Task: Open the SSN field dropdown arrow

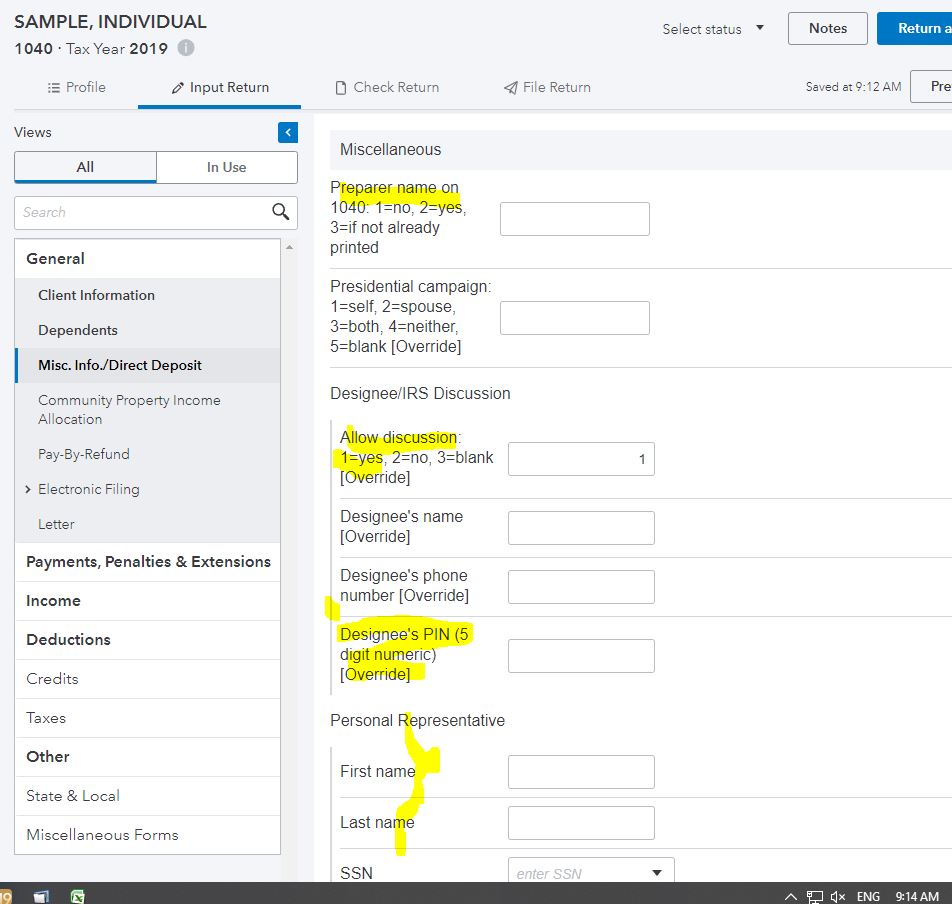Action: (x=657, y=873)
